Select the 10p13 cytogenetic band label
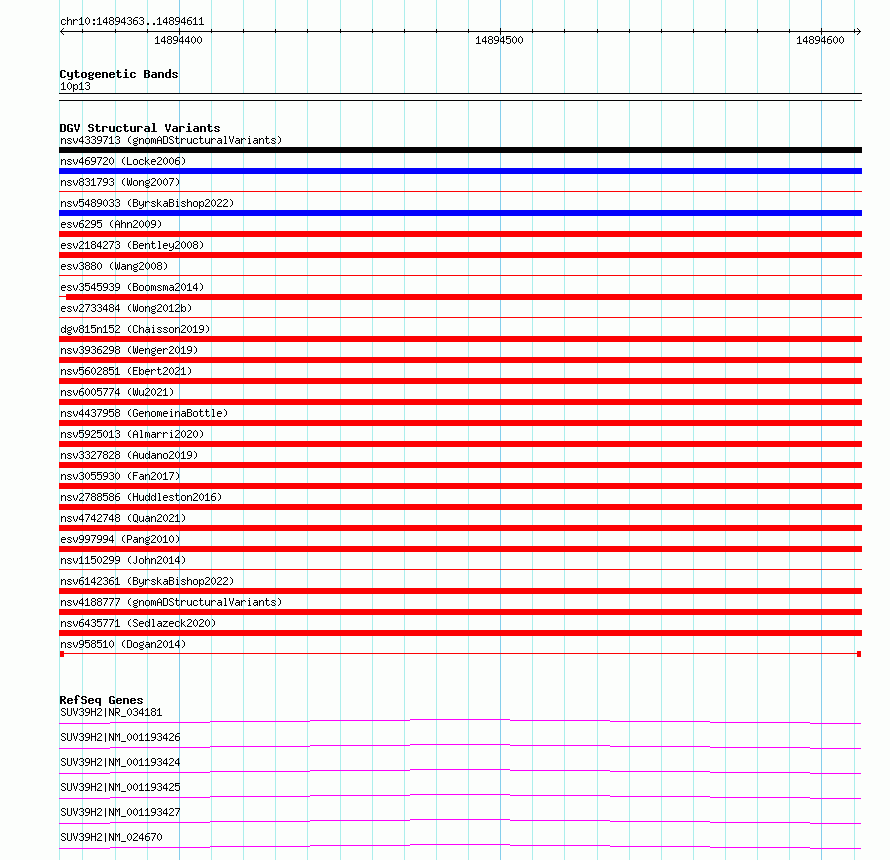The image size is (890, 860). tap(75, 86)
